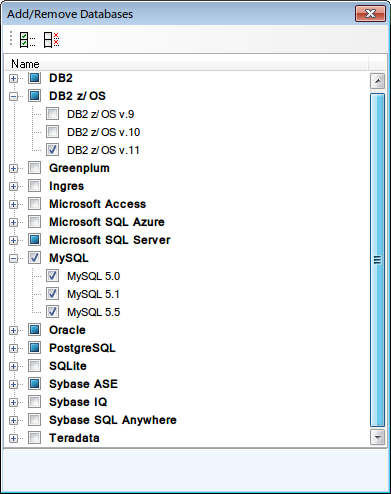Click the Name column header

pos(186,63)
